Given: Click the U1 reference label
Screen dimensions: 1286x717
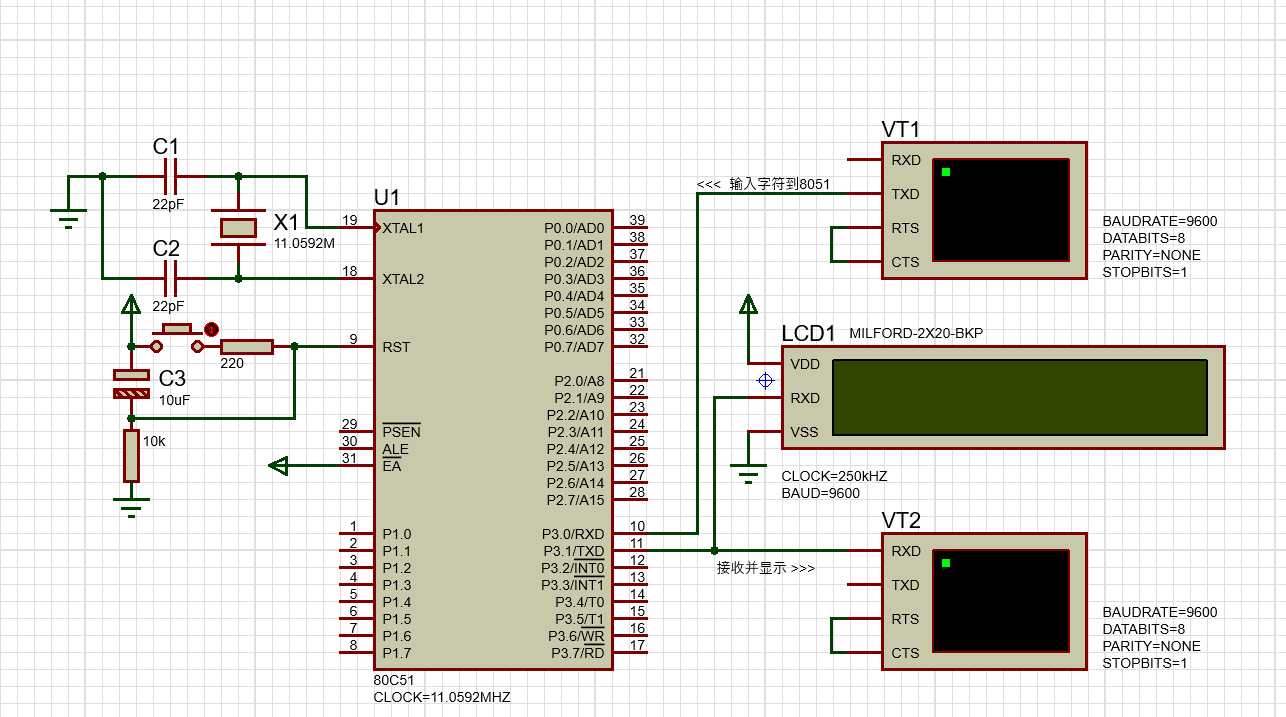Looking at the screenshot, I should [x=386, y=197].
